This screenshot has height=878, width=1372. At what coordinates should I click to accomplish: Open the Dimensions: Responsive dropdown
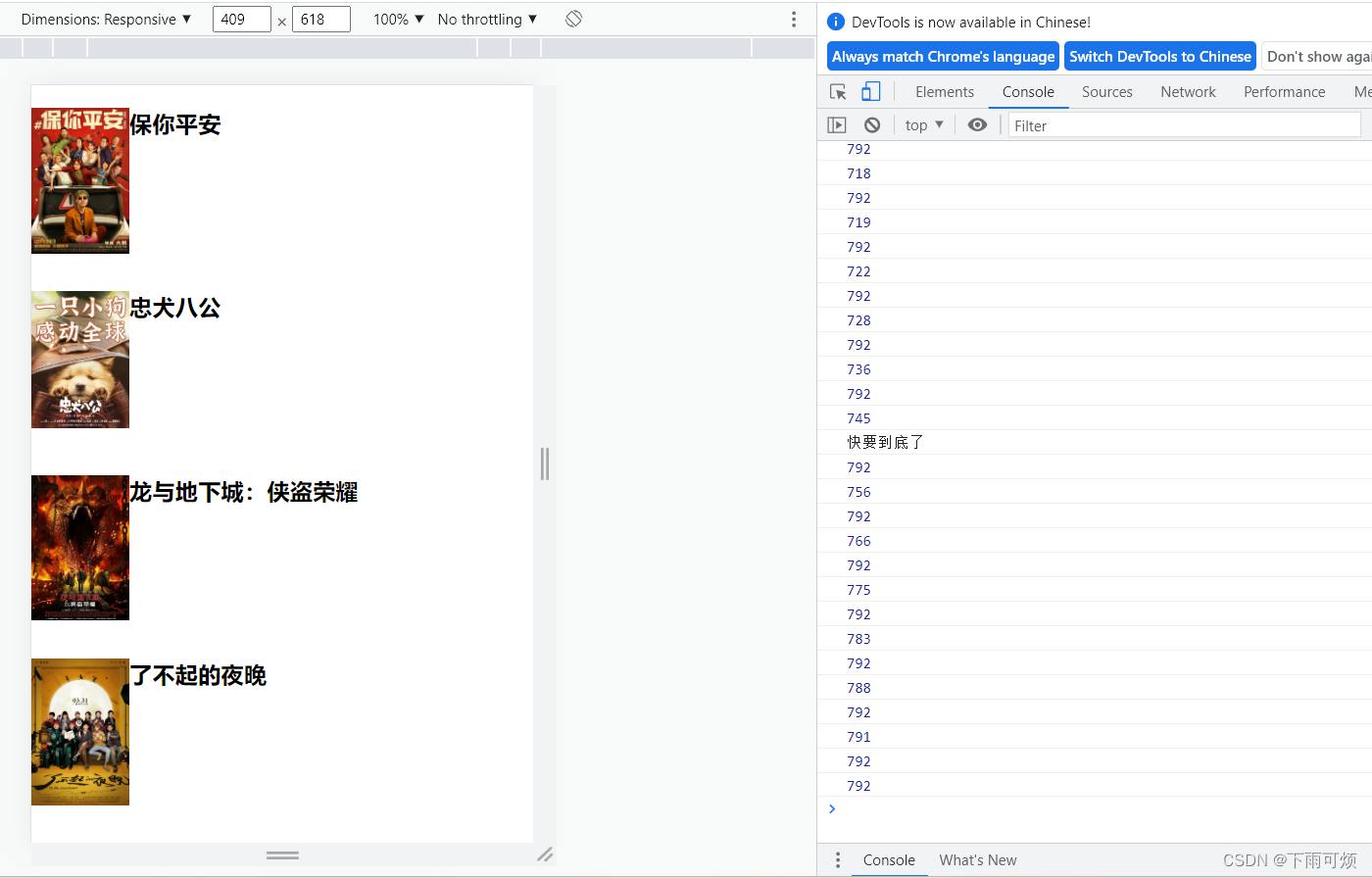(x=107, y=20)
